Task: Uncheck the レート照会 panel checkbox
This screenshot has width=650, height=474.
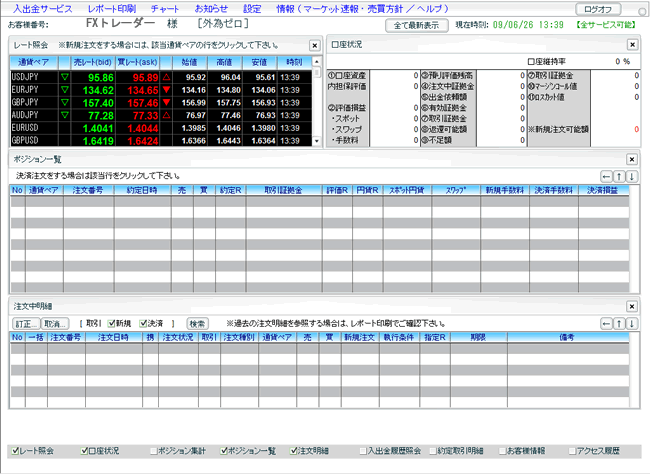Action: click(15, 451)
